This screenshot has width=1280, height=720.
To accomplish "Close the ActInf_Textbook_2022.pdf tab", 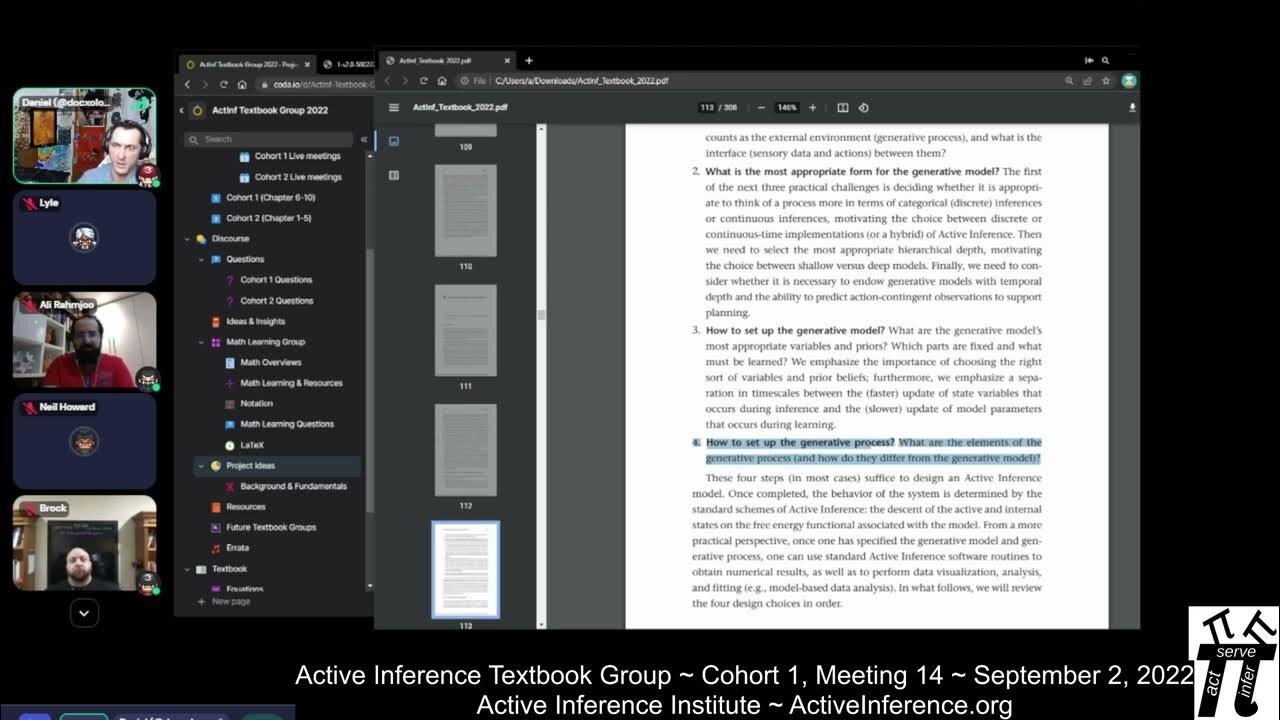I will [508, 60].
